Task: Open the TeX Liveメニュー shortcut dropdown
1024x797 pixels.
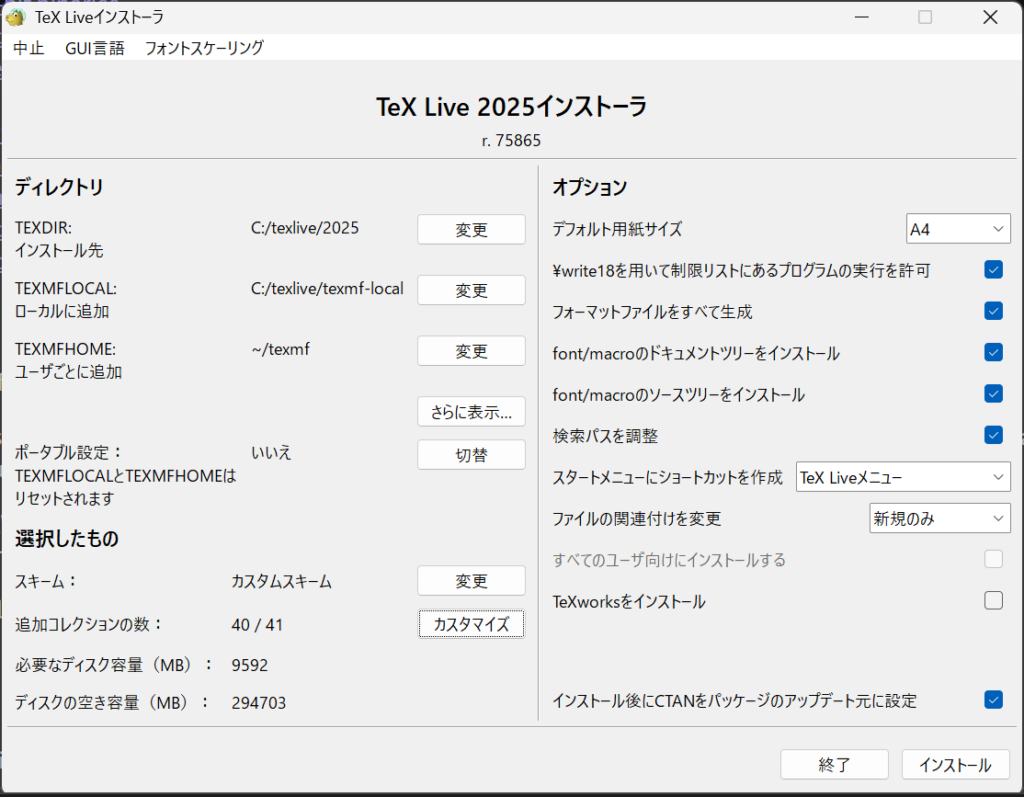Action: pyautogui.click(x=902, y=477)
